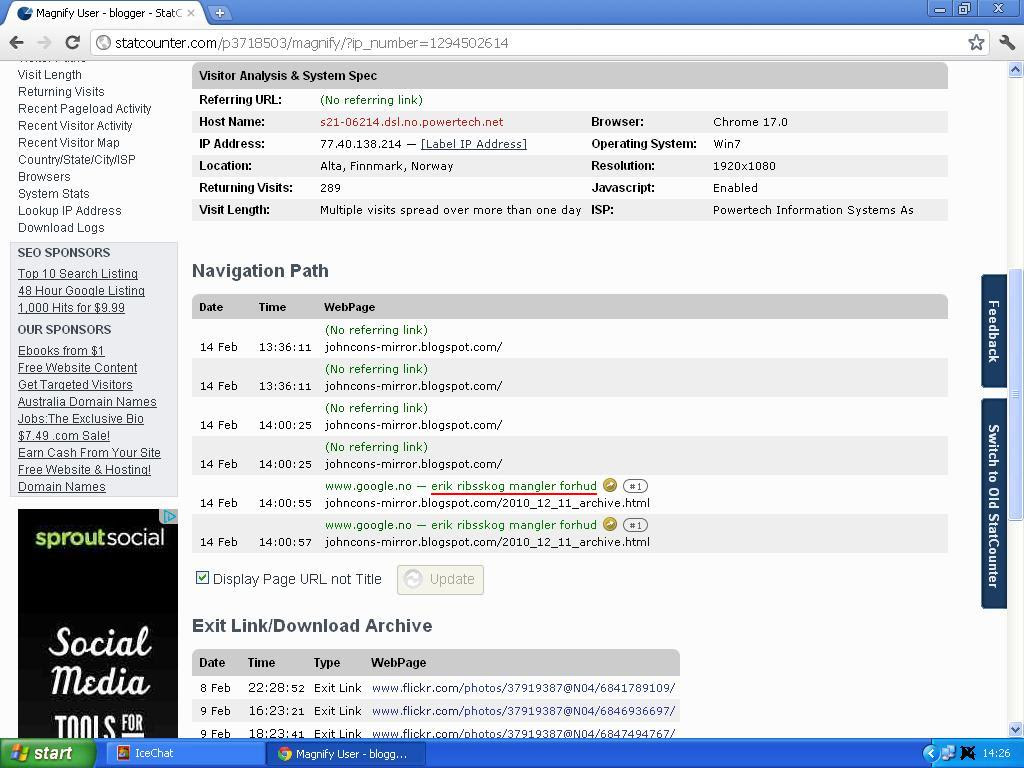Click Domain Names sponsor link
Viewport: 1024px width, 768px height.
pyautogui.click(x=61, y=487)
